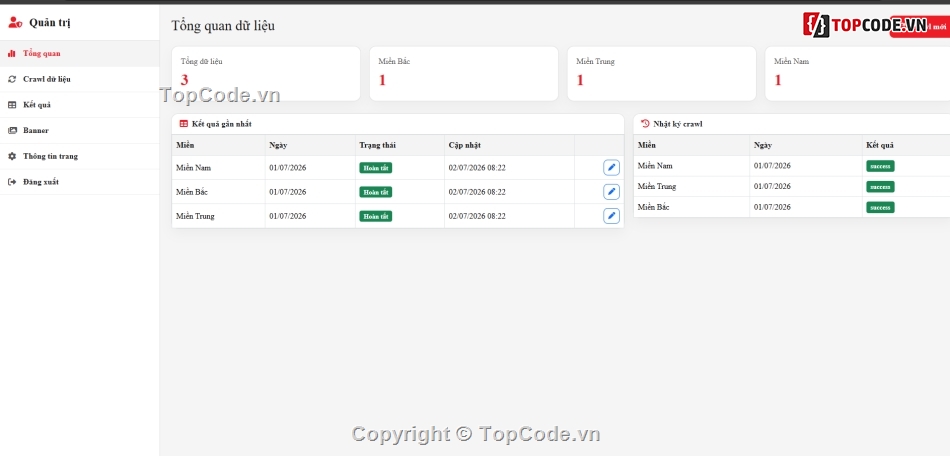950x456 pixels.
Task: Click the refresh icon beside Crawl dữ liệu
Action: 12,79
